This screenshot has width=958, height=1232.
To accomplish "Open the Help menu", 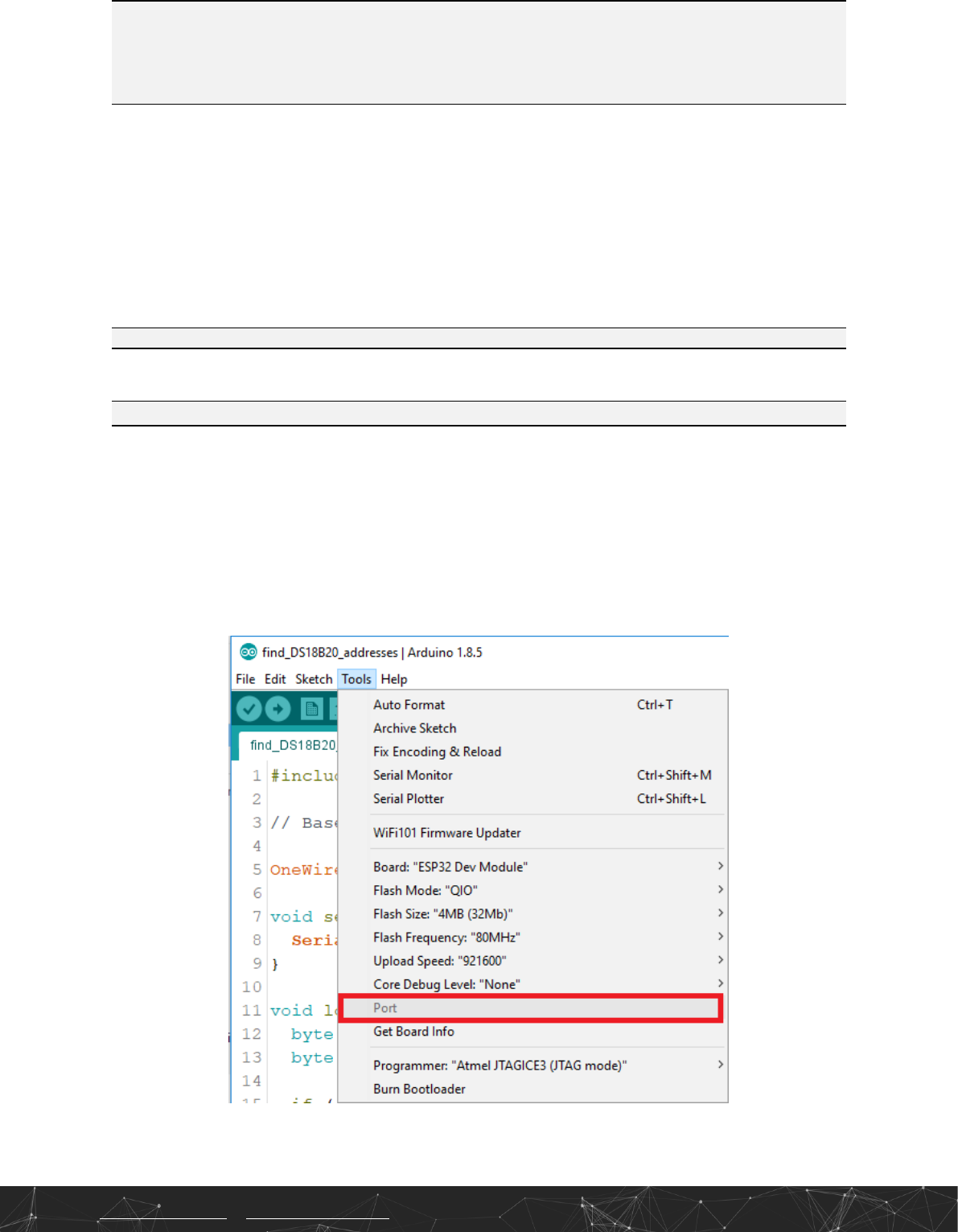I will pos(394,679).
